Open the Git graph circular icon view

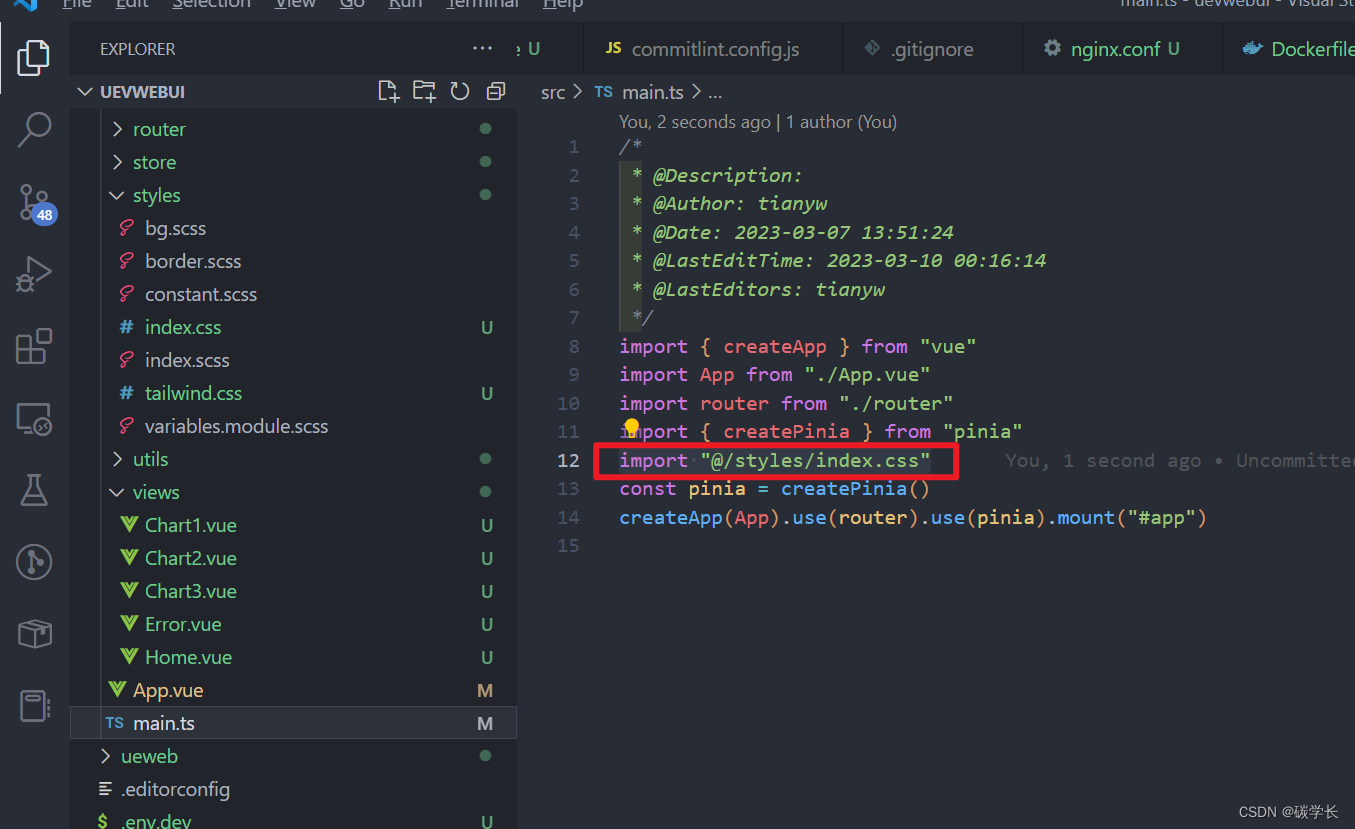click(x=34, y=562)
